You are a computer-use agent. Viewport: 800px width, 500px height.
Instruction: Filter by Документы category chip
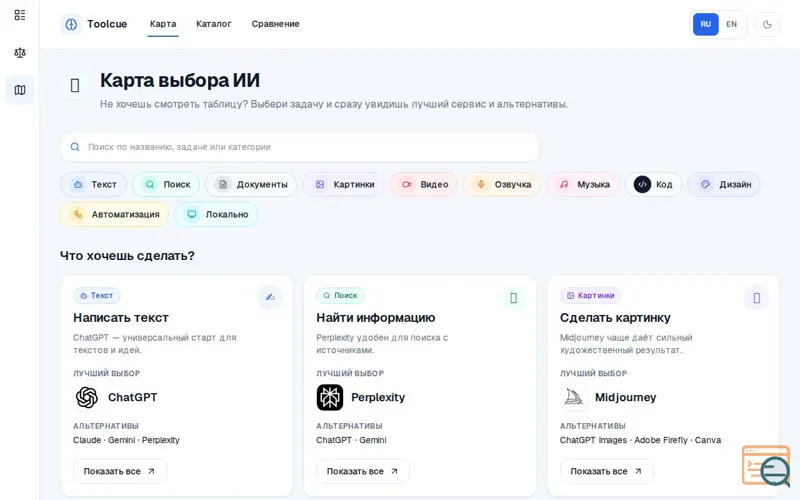point(251,185)
